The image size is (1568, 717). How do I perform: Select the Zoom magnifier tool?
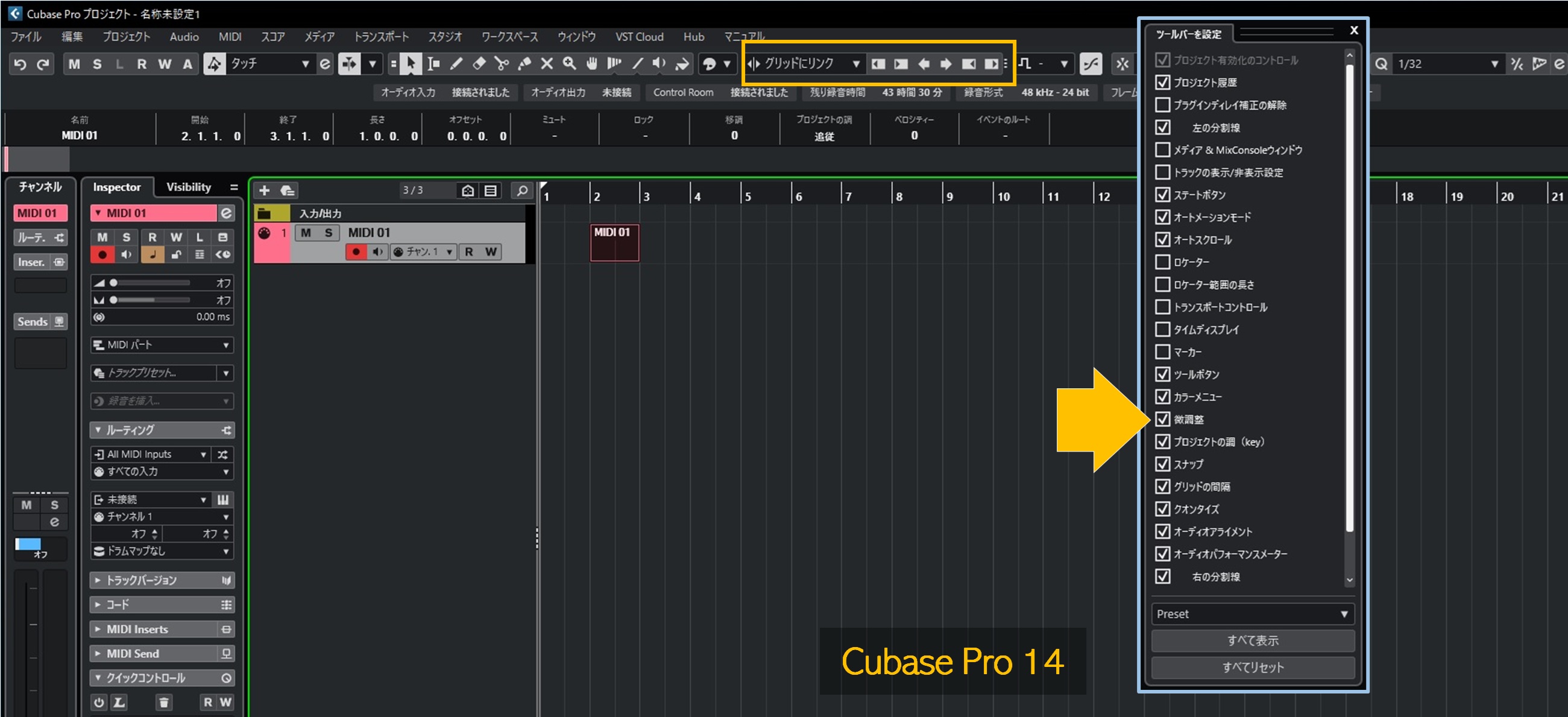point(569,63)
